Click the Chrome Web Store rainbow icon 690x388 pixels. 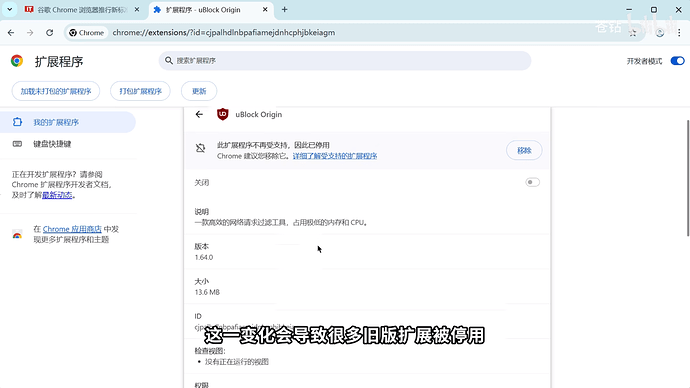coord(17,234)
